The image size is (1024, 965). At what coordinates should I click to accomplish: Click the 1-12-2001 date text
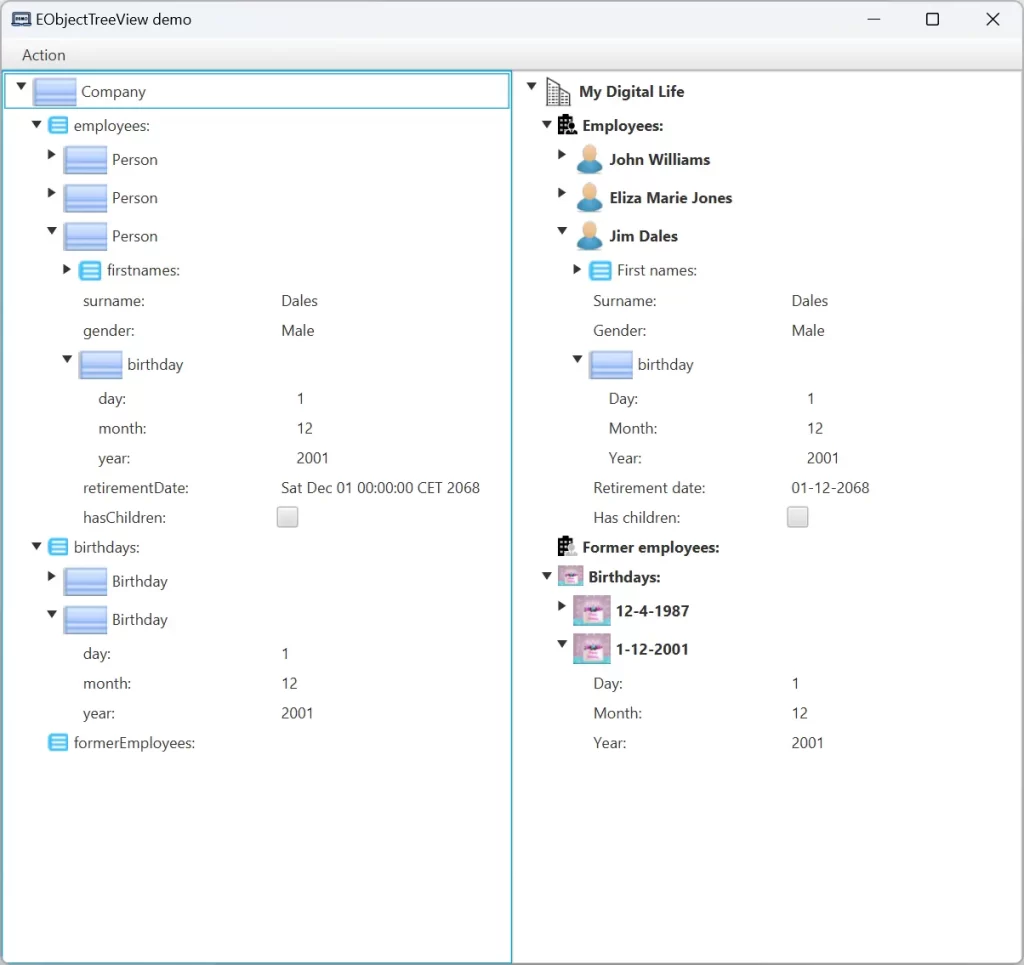(x=652, y=650)
